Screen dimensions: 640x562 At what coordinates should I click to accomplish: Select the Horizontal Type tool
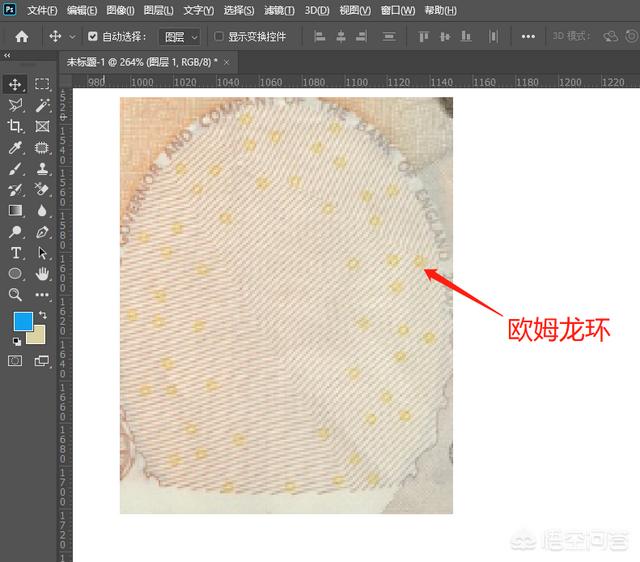click(x=16, y=253)
